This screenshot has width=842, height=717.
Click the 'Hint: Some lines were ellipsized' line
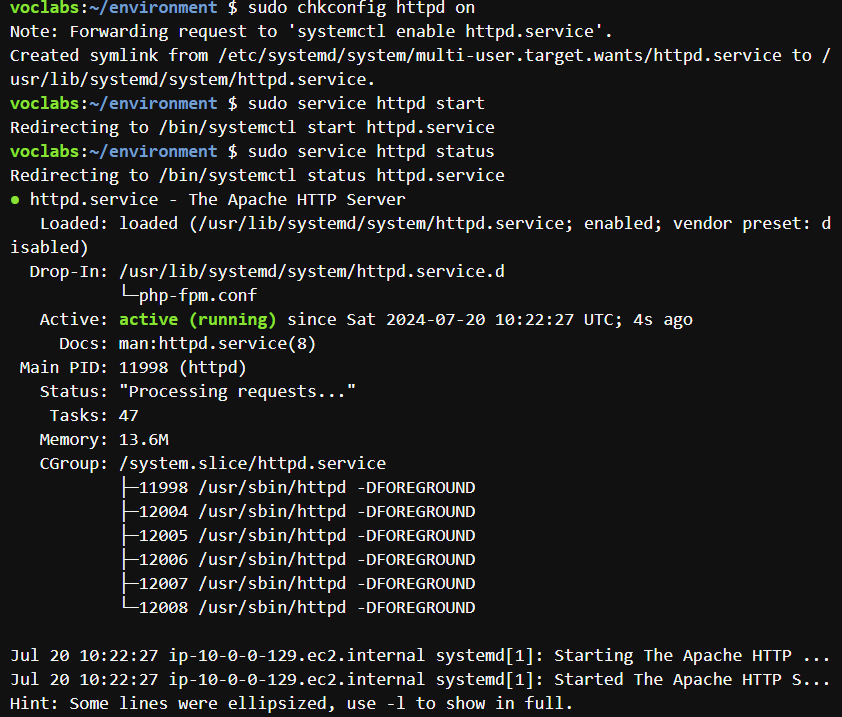point(292,704)
